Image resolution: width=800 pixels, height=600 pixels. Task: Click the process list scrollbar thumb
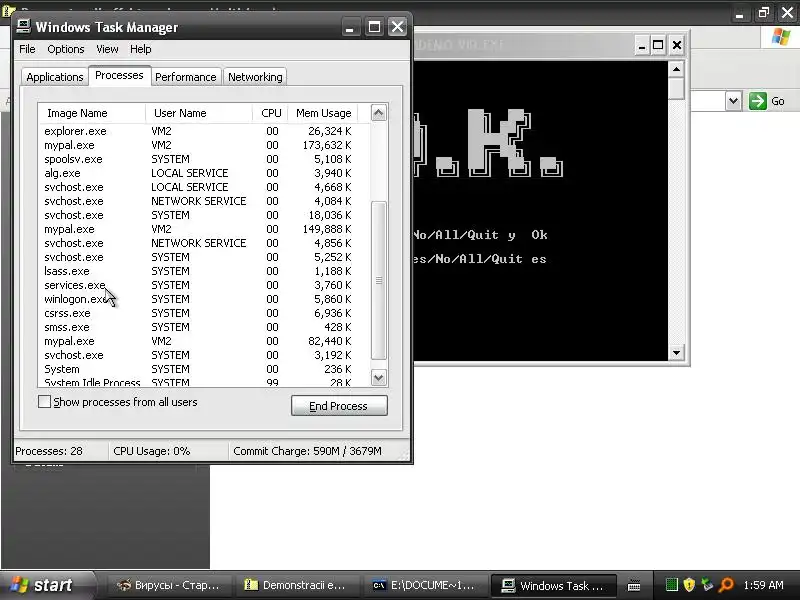coord(379,280)
